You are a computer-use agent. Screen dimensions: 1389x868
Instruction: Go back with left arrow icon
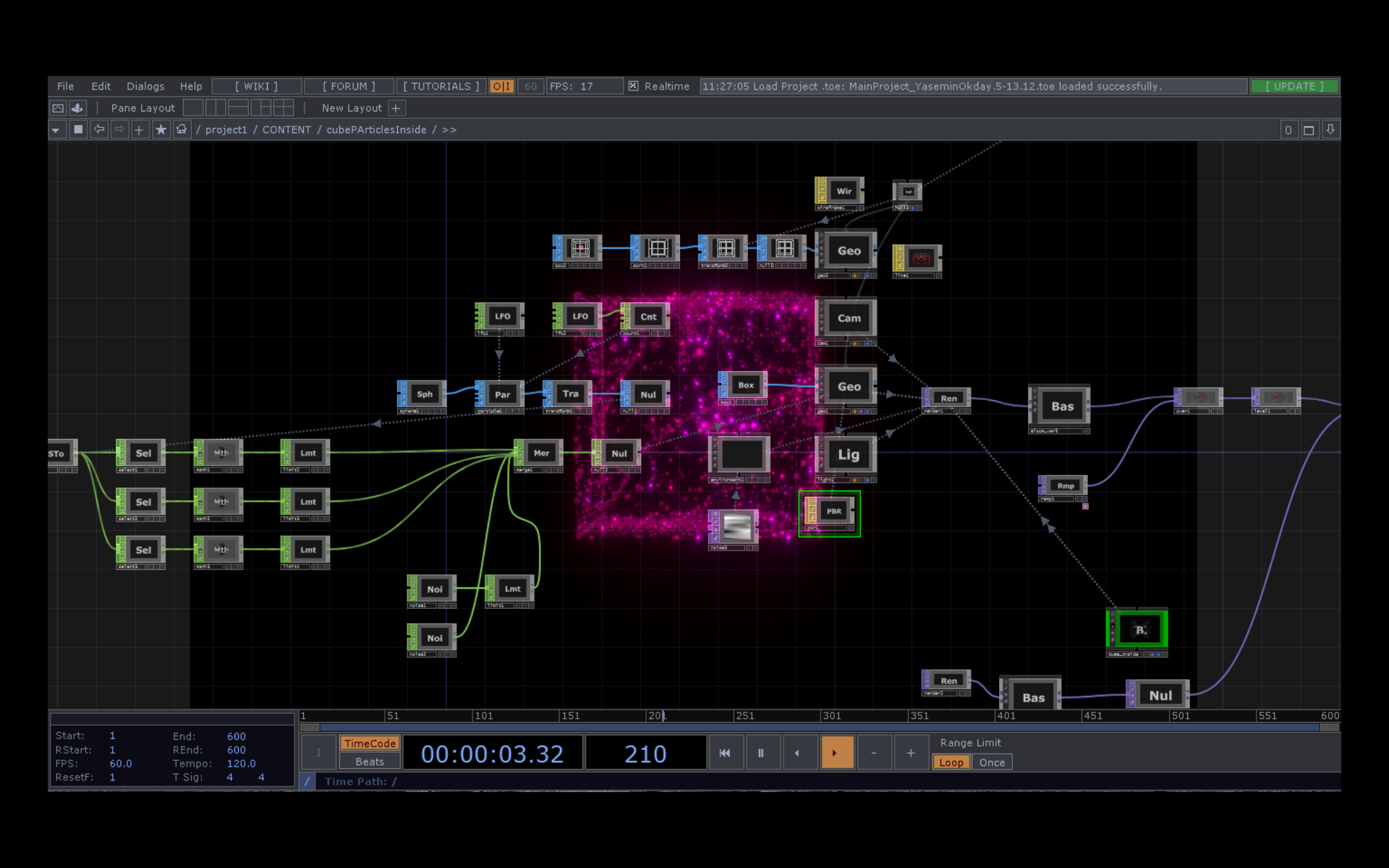point(99,129)
